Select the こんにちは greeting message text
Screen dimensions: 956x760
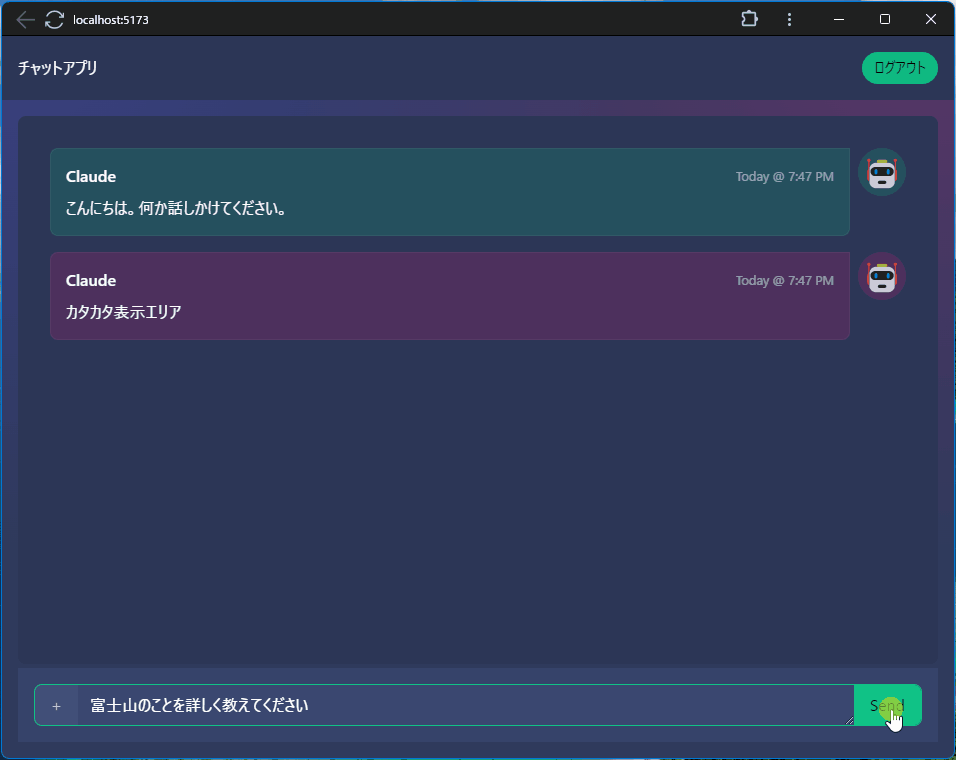point(176,209)
